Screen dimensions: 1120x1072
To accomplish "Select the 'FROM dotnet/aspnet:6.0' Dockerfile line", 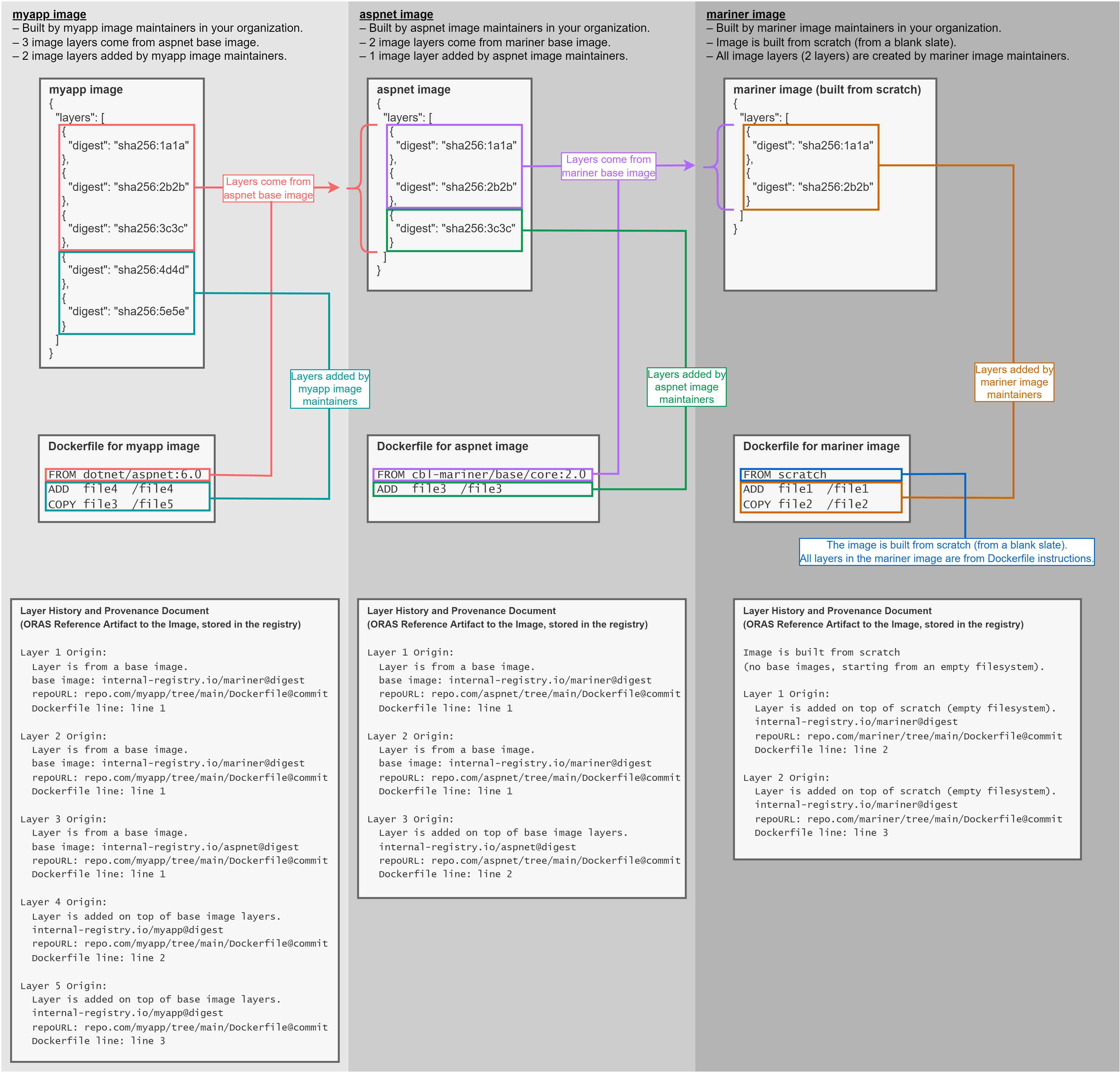I will tap(127, 474).
